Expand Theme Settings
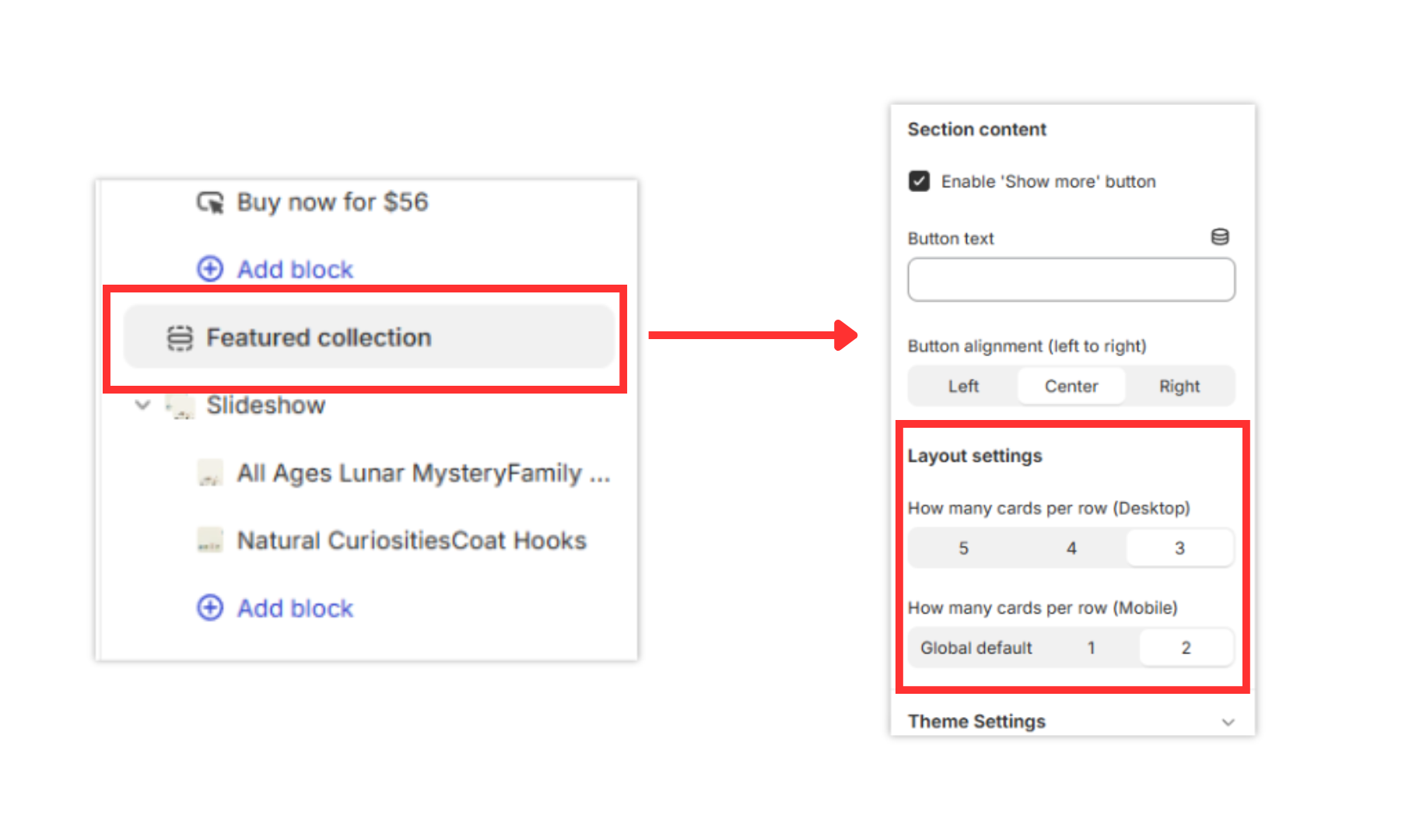This screenshot has height=840, width=1416. coord(976,721)
